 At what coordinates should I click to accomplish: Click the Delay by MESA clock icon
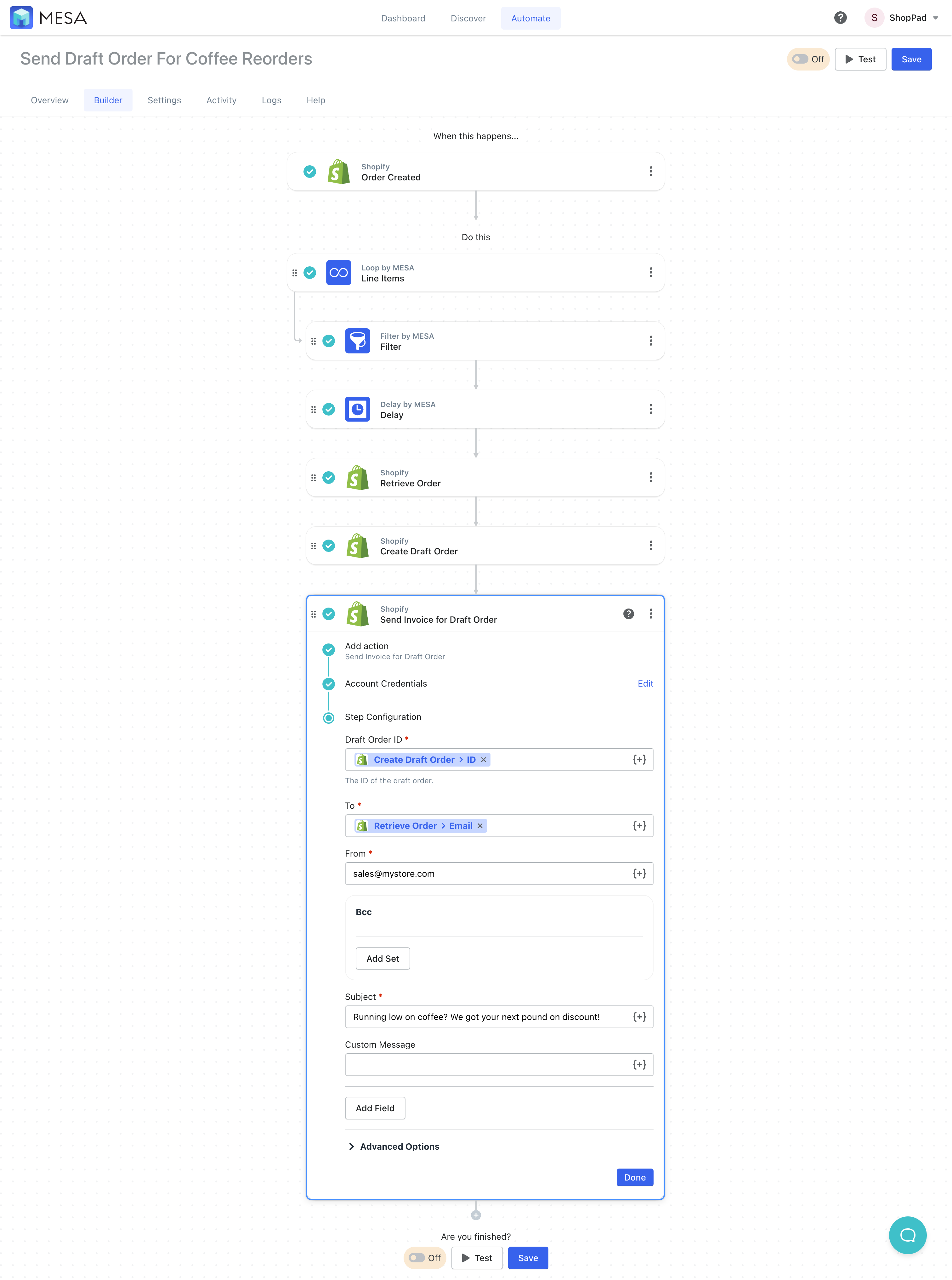[357, 409]
